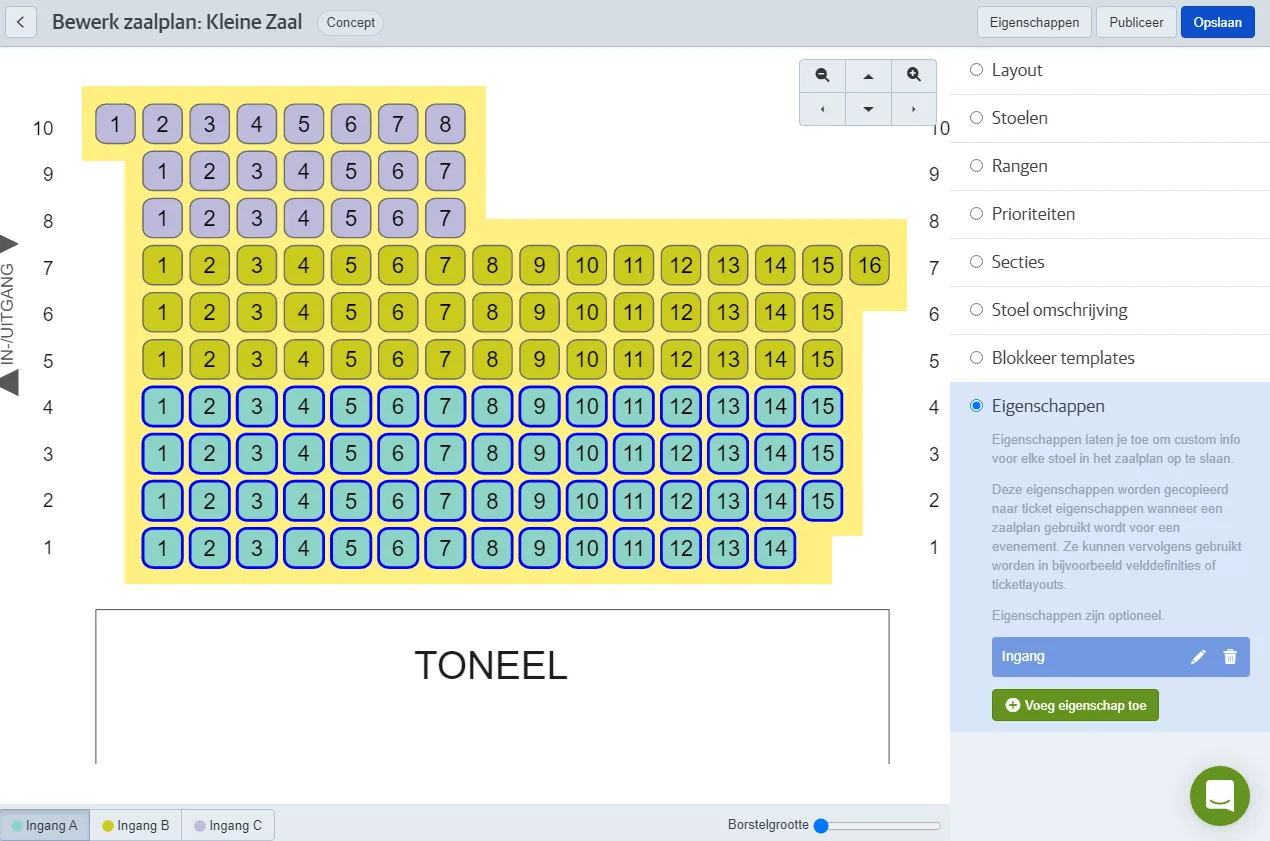This screenshot has width=1270, height=841.
Task: Pan the seating plan down
Action: [x=868, y=108]
